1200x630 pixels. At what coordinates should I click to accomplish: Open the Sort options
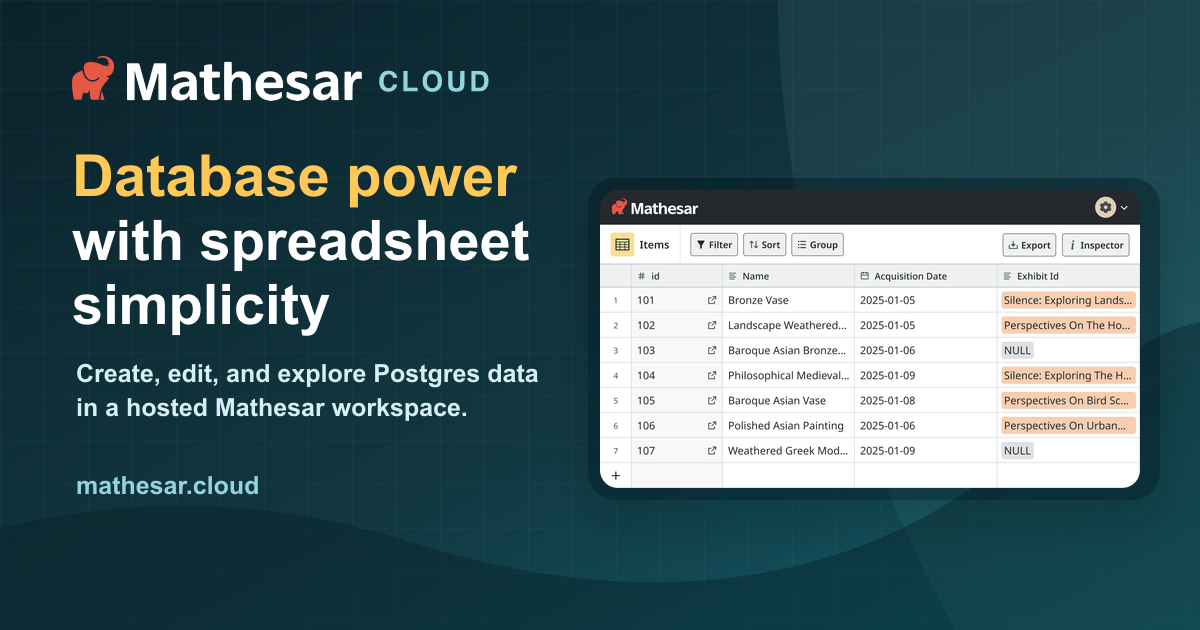coord(765,245)
